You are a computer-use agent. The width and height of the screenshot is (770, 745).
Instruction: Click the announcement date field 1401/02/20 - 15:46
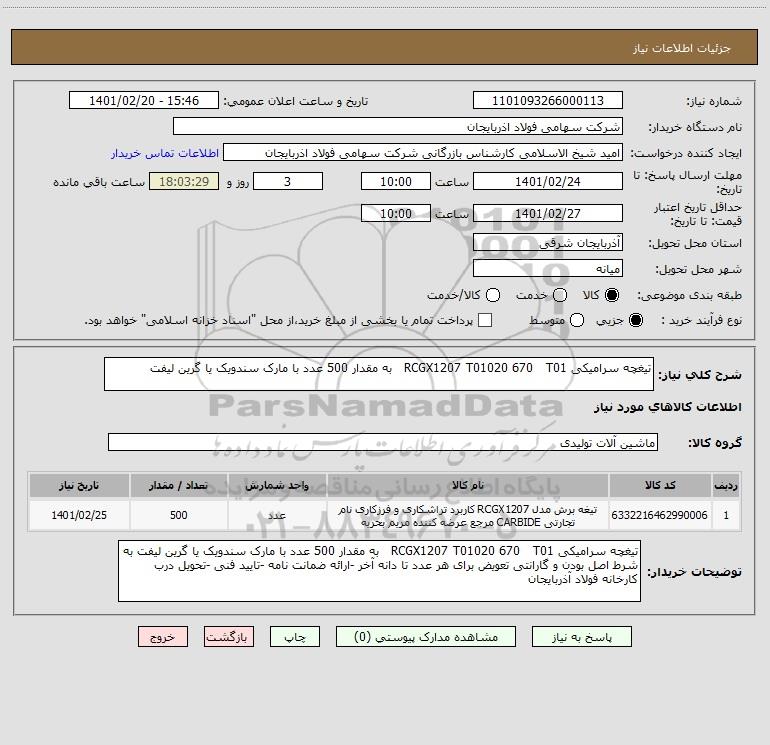coord(144,101)
